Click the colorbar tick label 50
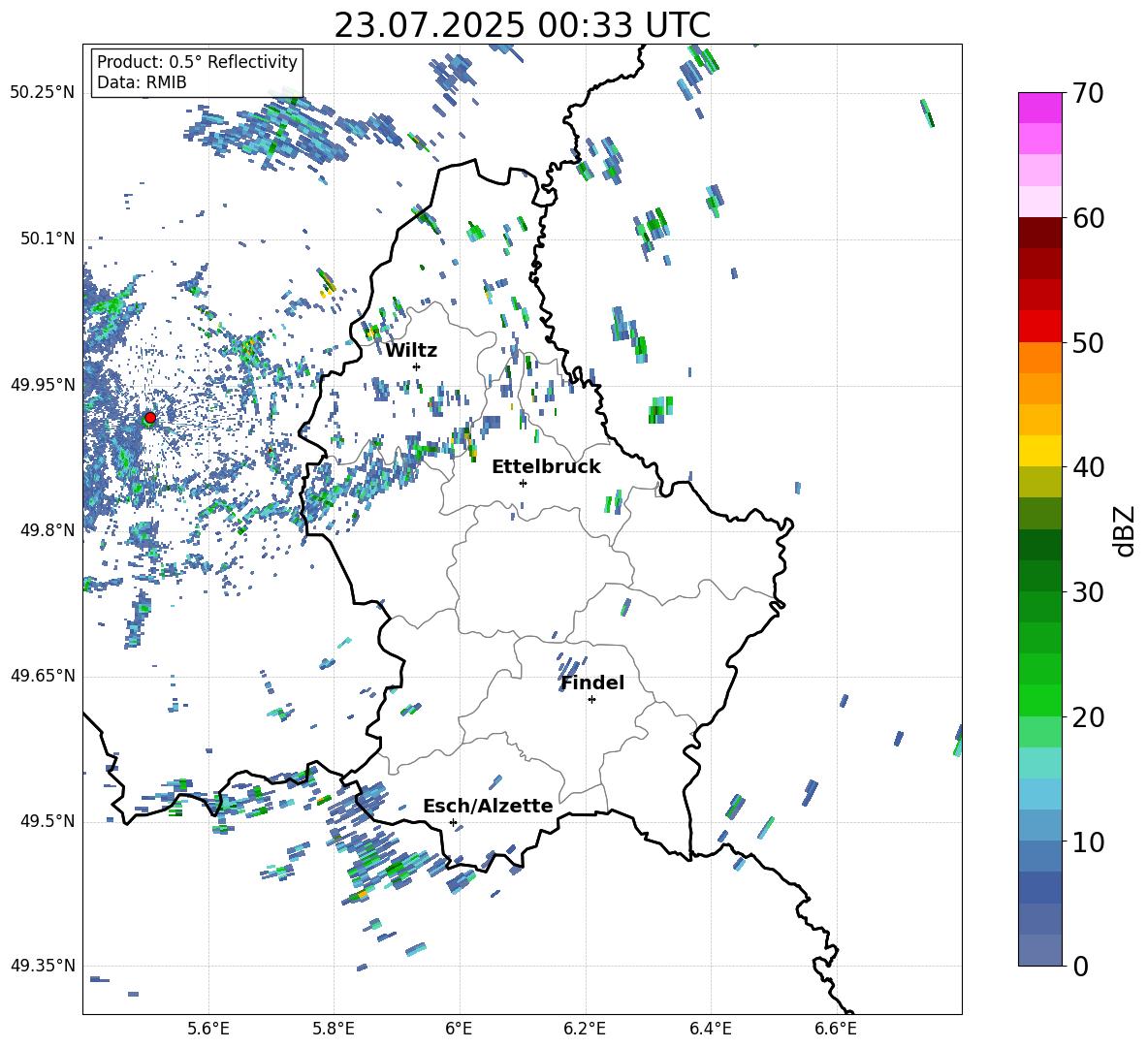Image resolution: width=1148 pixels, height=1048 pixels. (x=1088, y=343)
